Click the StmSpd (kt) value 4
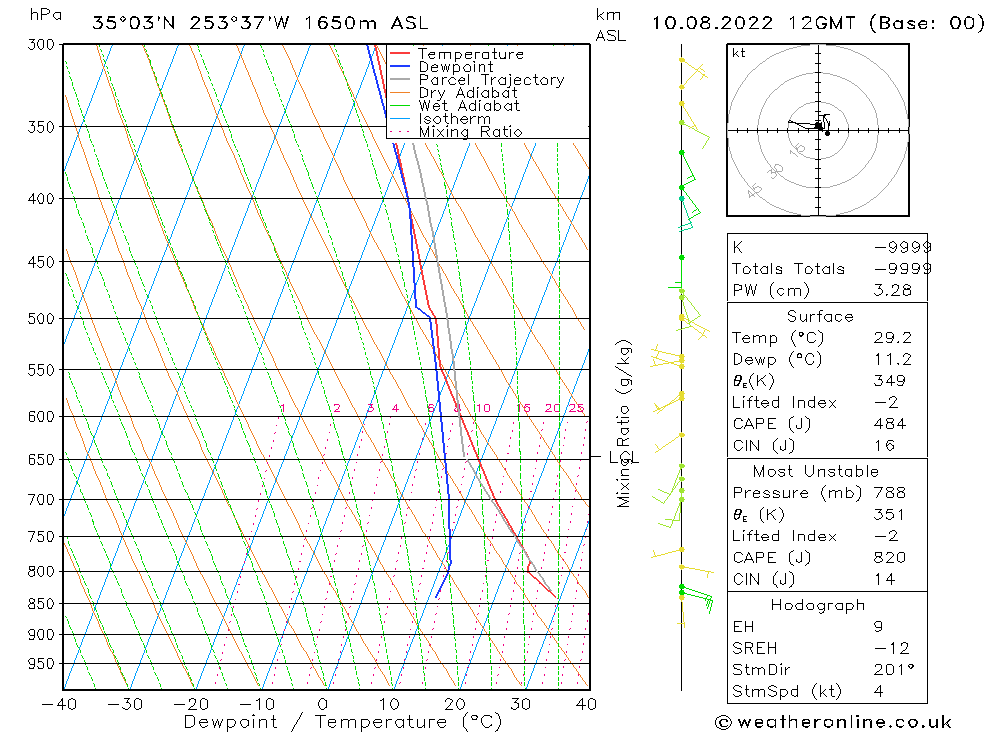Viewport: 1000px width, 733px height. pos(878,691)
